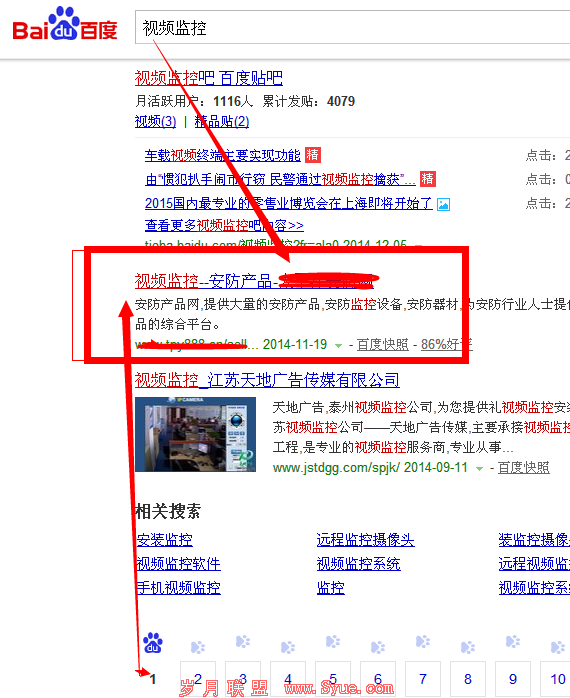Open 江苏天地广告传媒有限公司 result title
Screen dimensions: 570x698
[267, 380]
